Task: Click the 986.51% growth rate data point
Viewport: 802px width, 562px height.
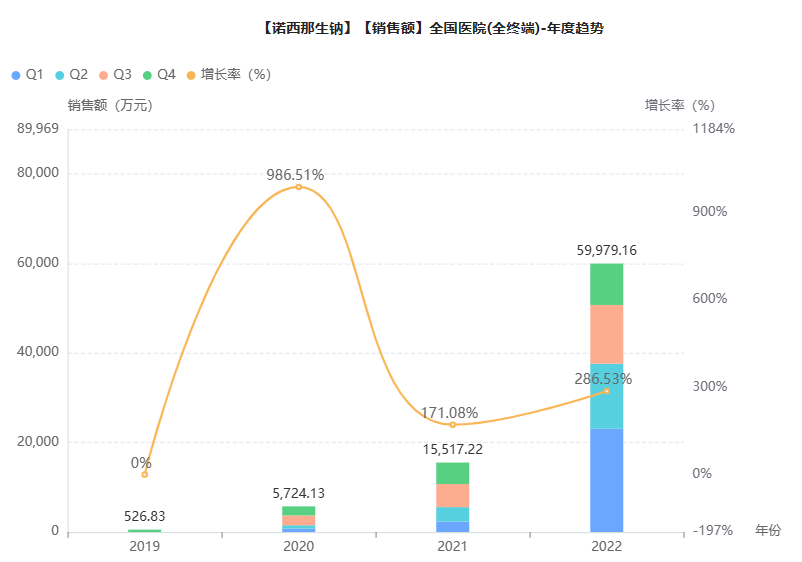Action: (x=298, y=187)
